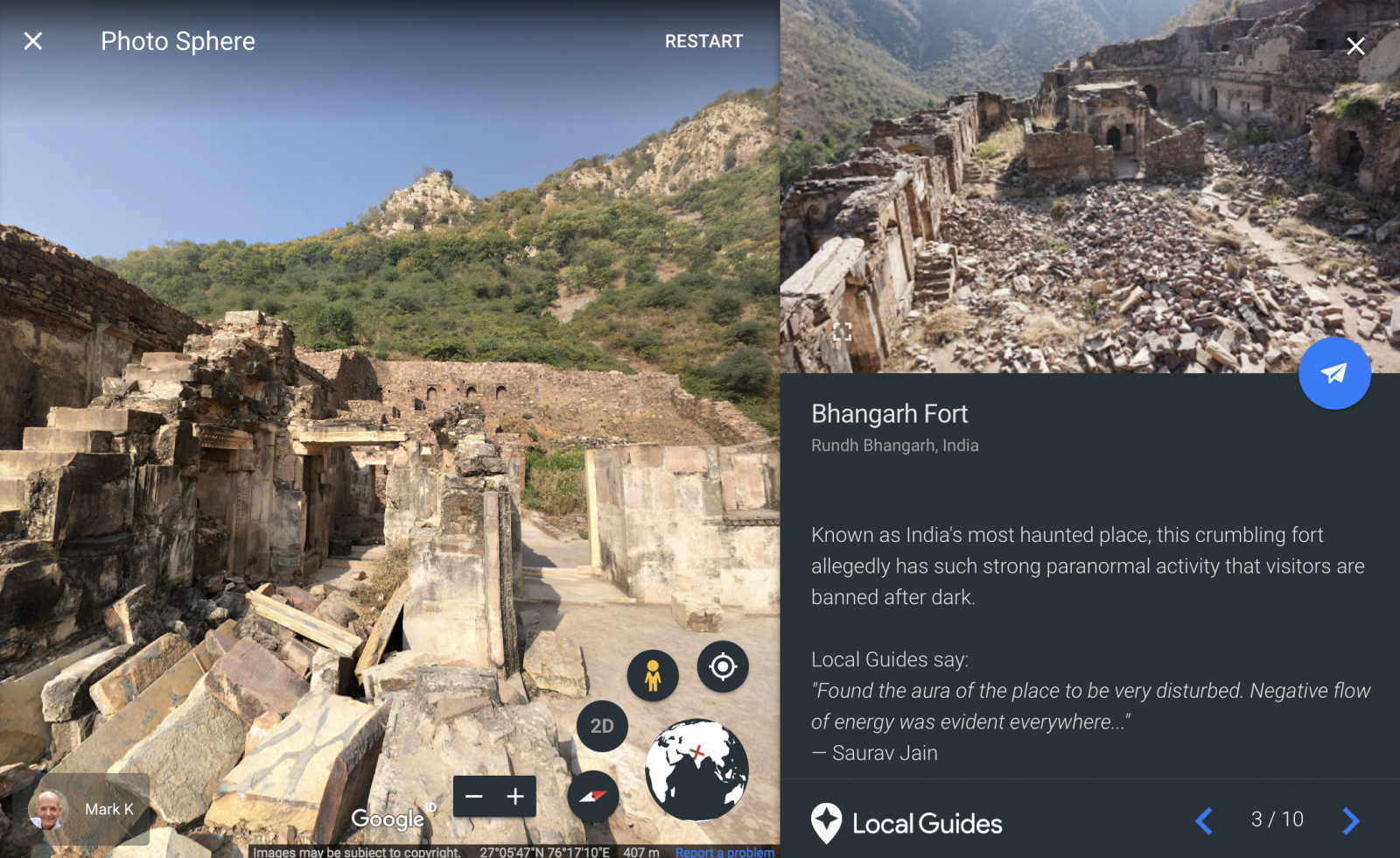This screenshot has height=858, width=1400.
Task: Select the Bhangarh Fort title
Action: pyautogui.click(x=889, y=413)
